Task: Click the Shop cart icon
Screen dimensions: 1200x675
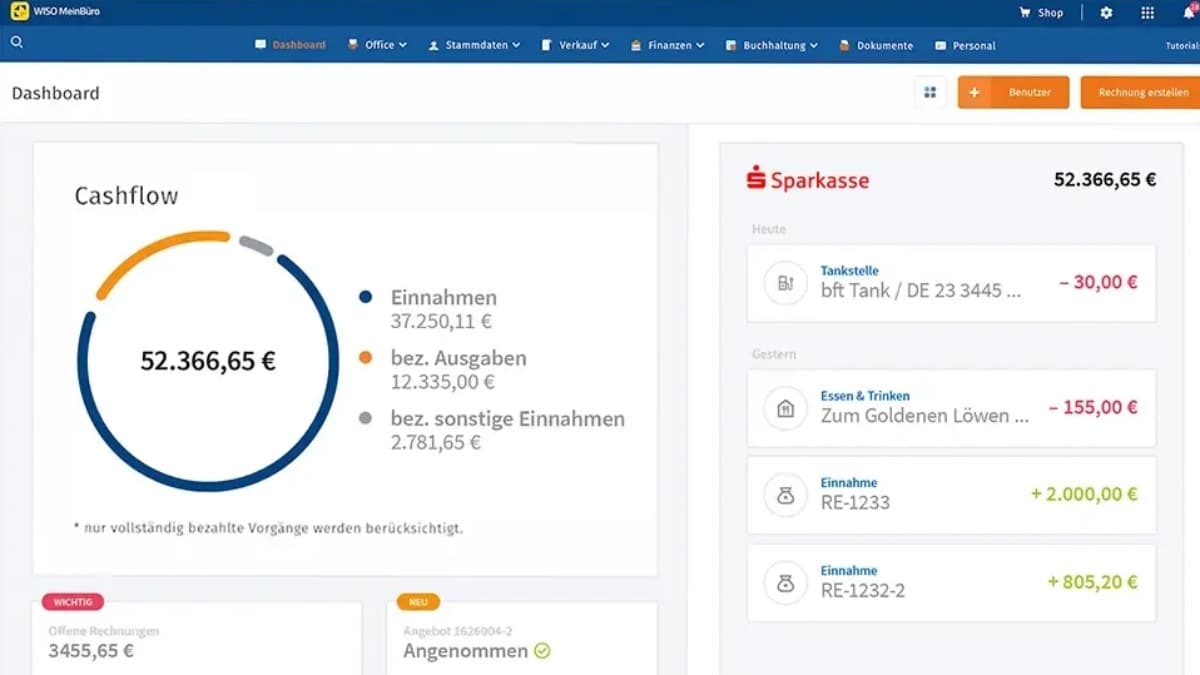Action: [1025, 13]
